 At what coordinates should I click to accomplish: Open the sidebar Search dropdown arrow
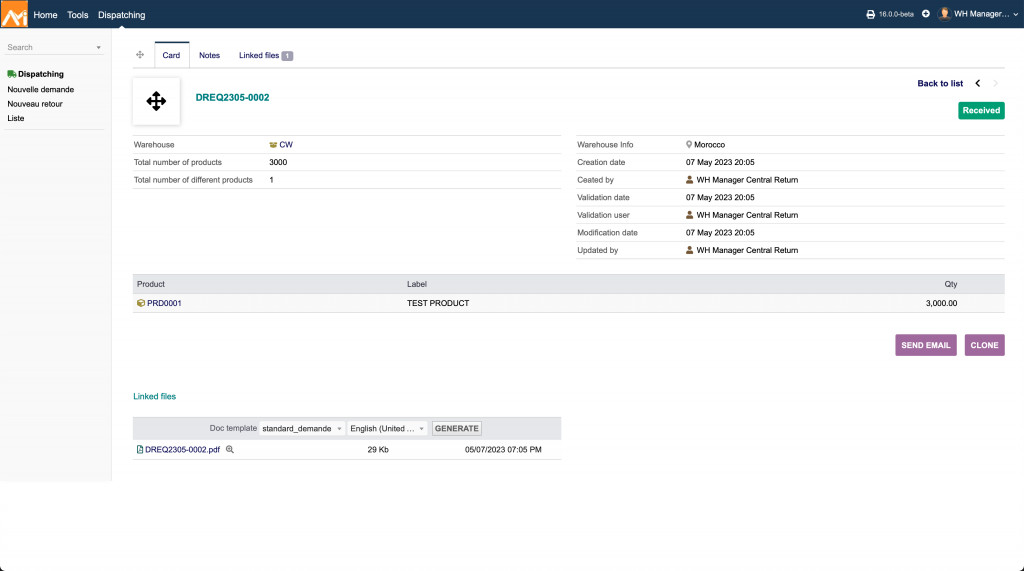[x=98, y=48]
